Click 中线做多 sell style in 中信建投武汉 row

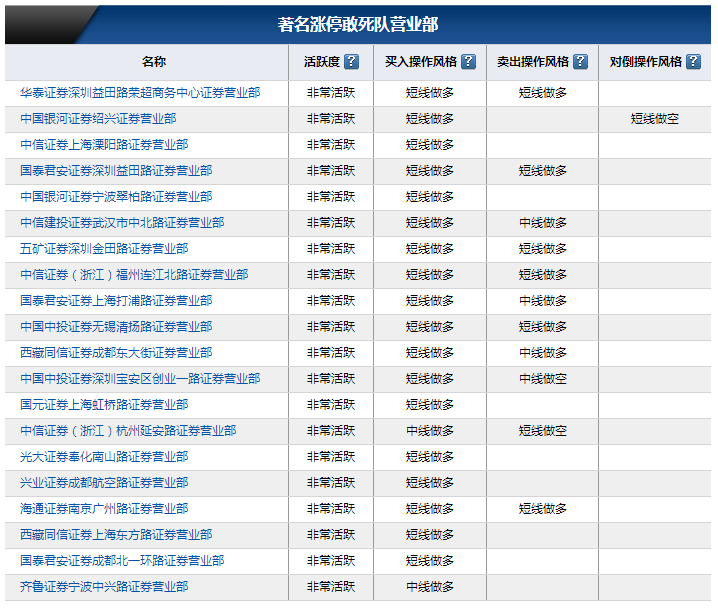(x=543, y=223)
